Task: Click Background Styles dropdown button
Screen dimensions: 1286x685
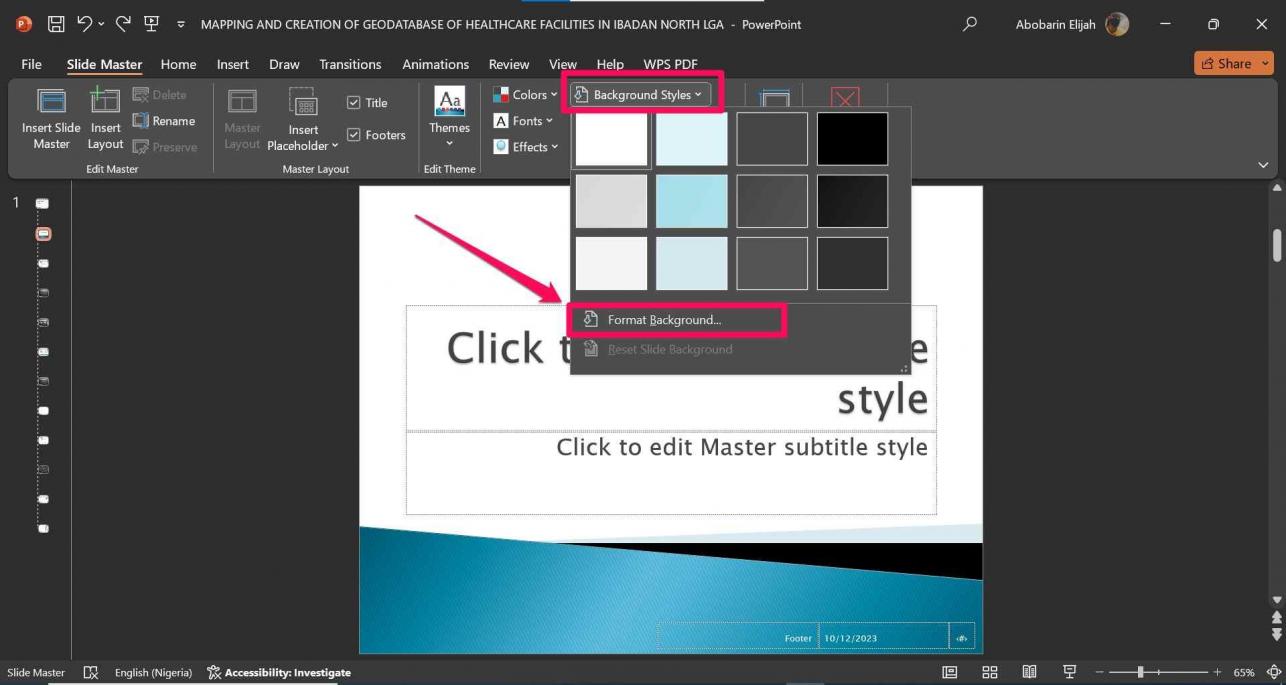Action: (641, 95)
